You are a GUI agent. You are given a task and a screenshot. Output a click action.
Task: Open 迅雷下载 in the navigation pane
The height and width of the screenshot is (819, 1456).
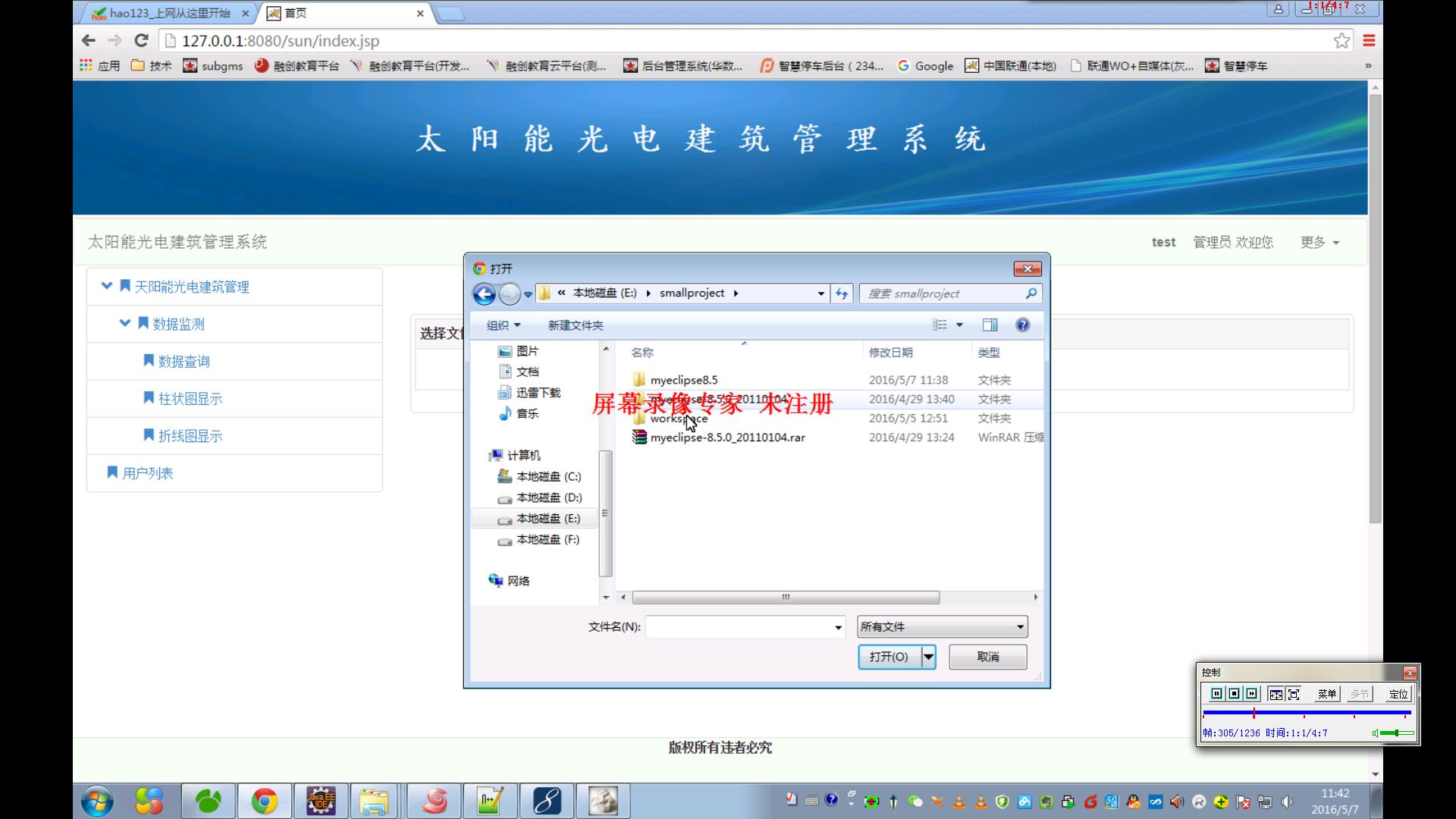[x=529, y=393]
